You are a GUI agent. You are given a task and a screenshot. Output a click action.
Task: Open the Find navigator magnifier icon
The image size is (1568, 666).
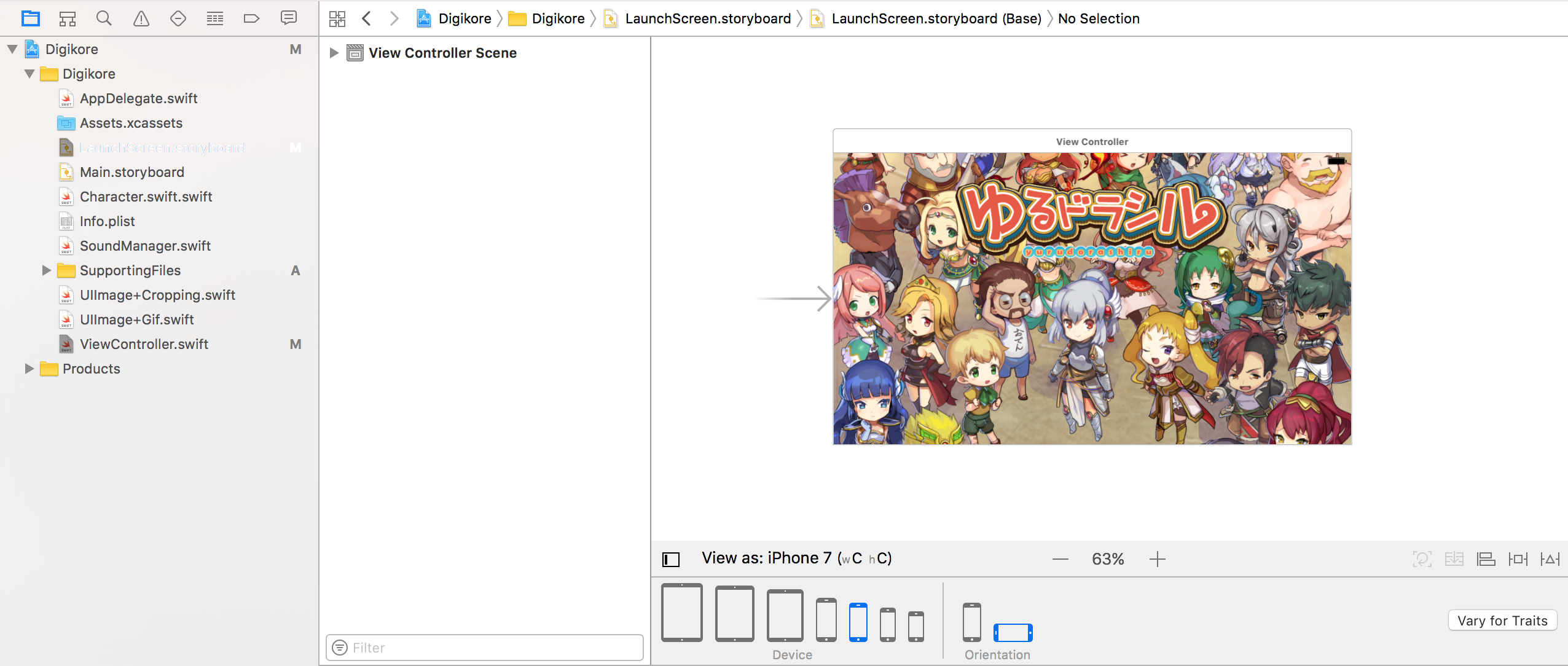(104, 18)
